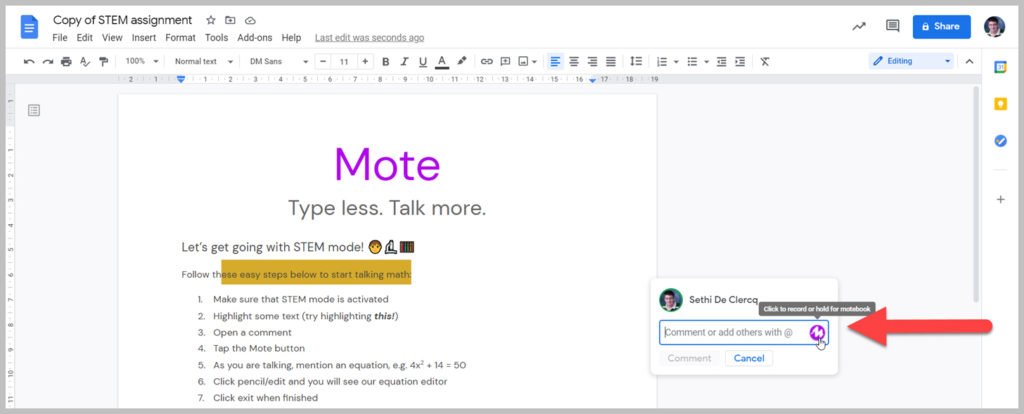Open the File menu
Image resolution: width=1024 pixels, height=414 pixels.
point(59,38)
